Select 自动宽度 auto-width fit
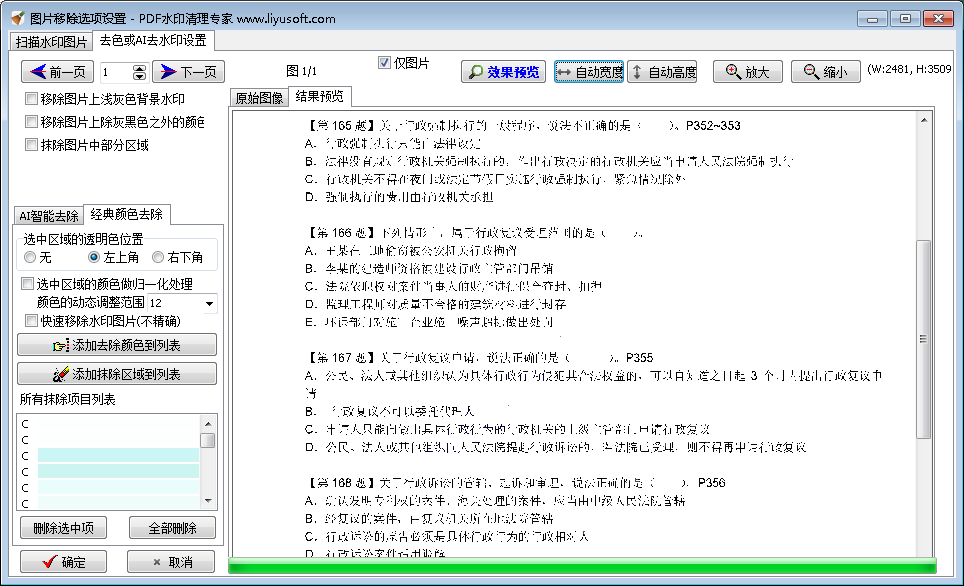Image resolution: width=964 pixels, height=586 pixels. (588, 71)
